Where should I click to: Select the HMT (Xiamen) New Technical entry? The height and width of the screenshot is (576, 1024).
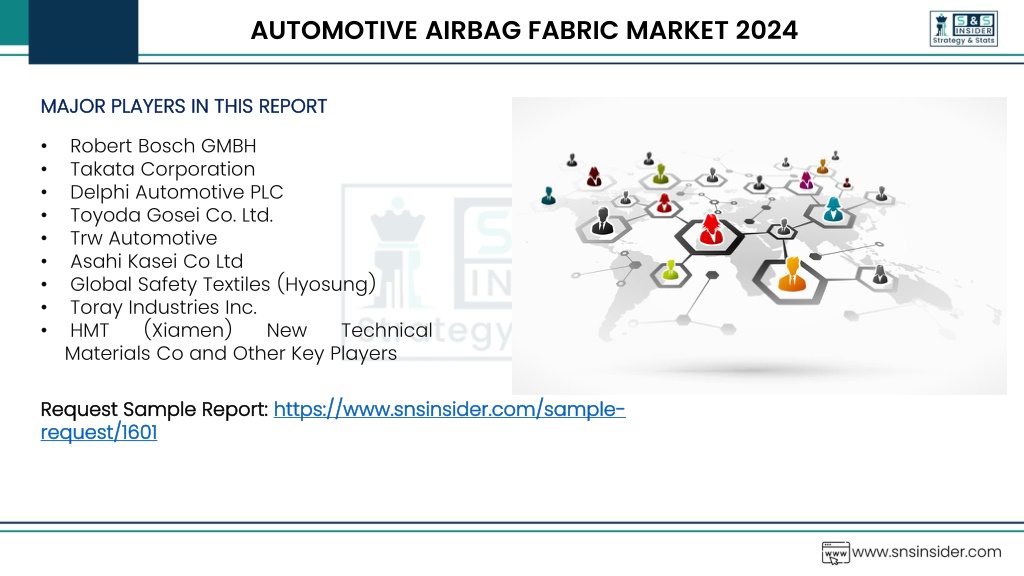(x=251, y=330)
